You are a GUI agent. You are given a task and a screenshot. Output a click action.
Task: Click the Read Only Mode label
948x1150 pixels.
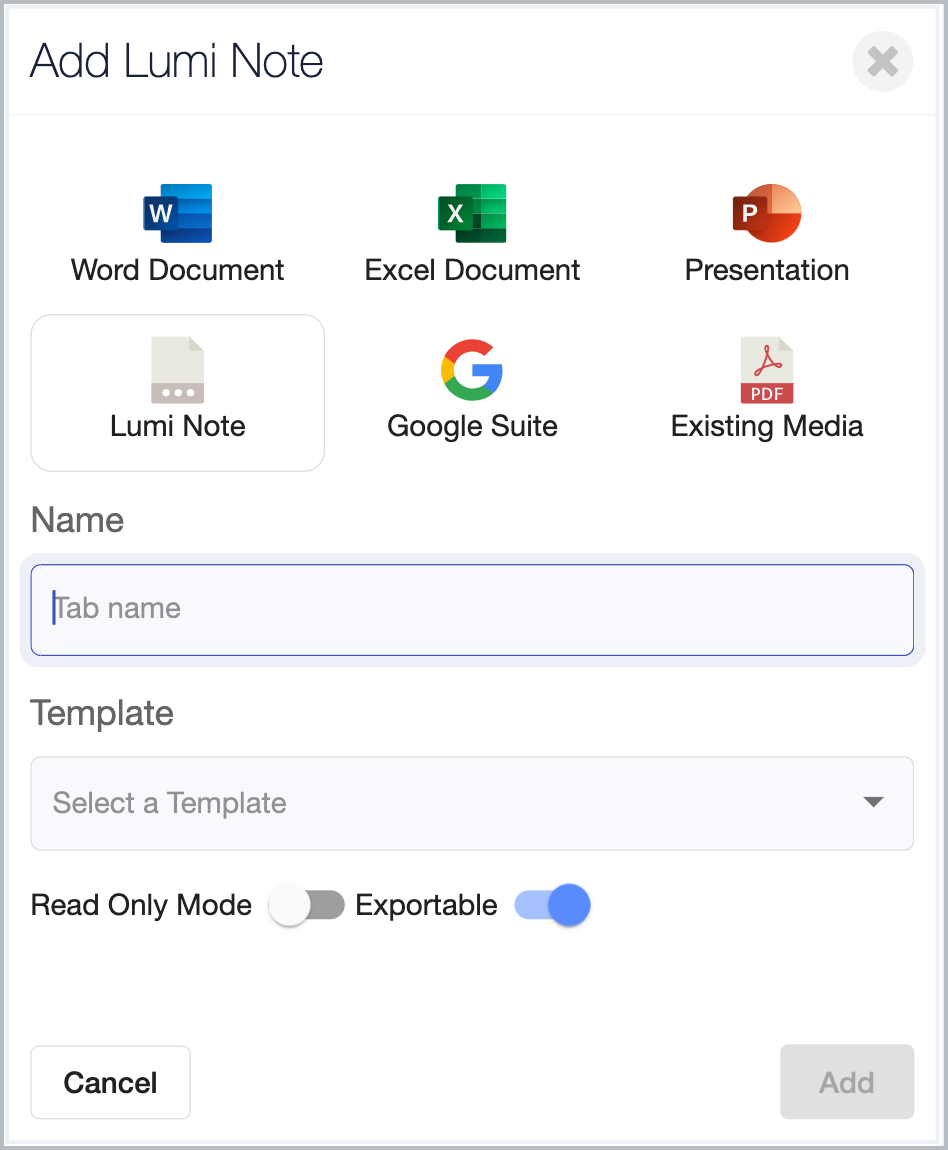[142, 905]
